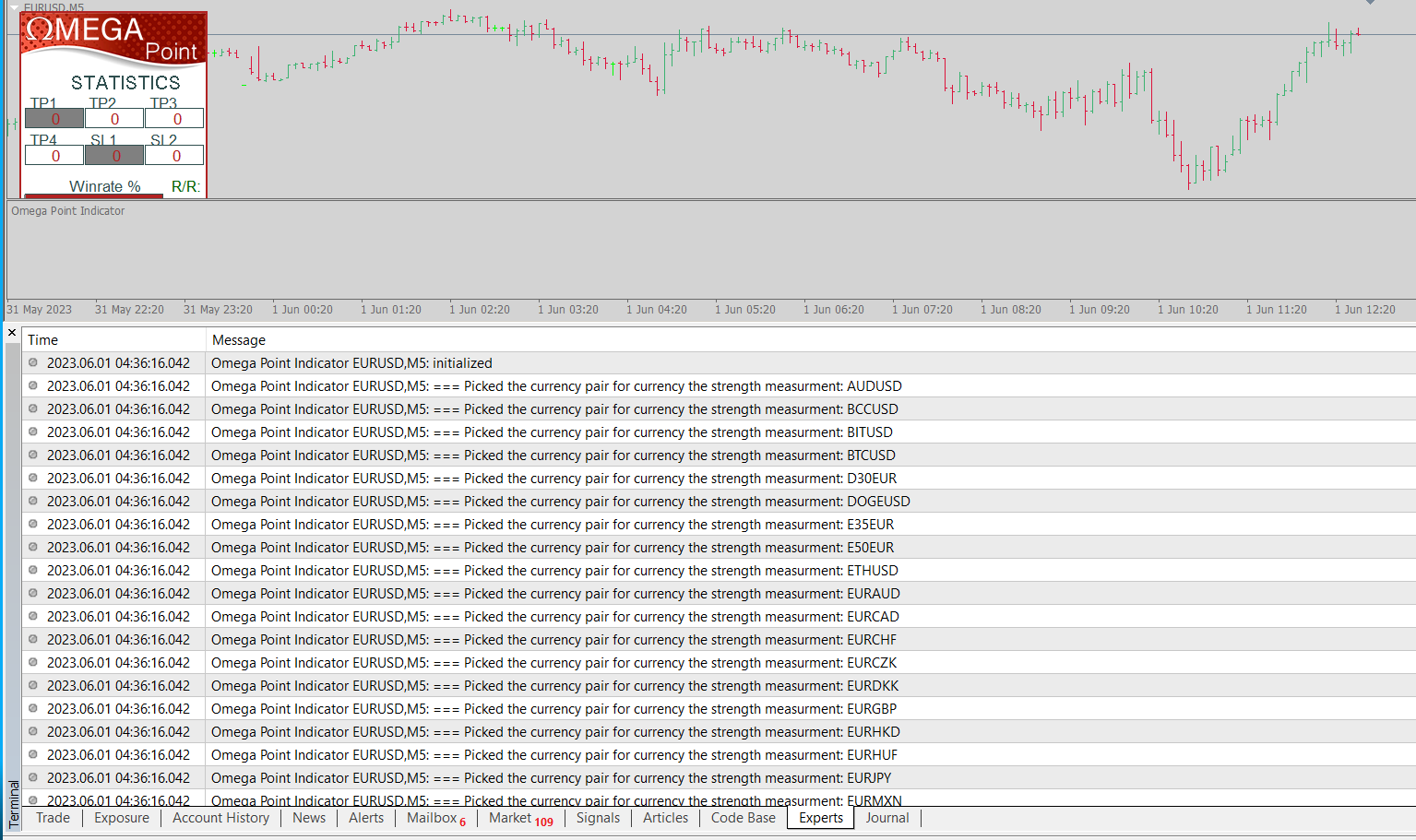Select the log row for E35EUR
This screenshot has width=1416, height=840.
coord(720,525)
